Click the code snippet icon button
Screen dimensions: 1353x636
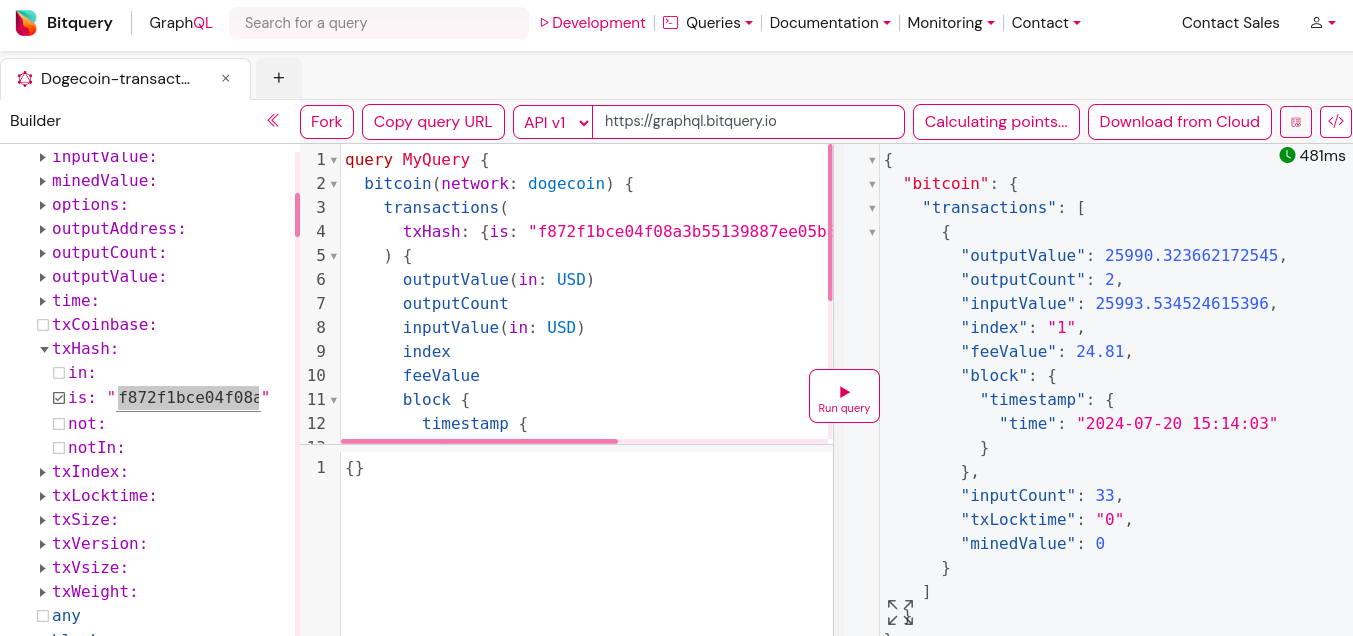1335,122
